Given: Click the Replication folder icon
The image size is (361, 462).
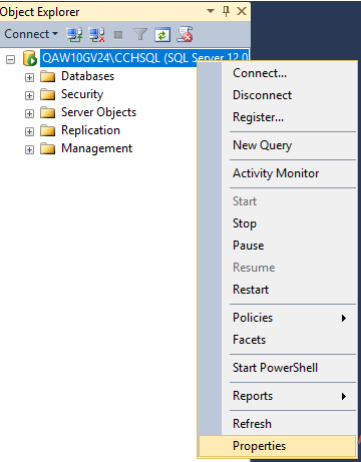Looking at the screenshot, I should tap(48, 131).
